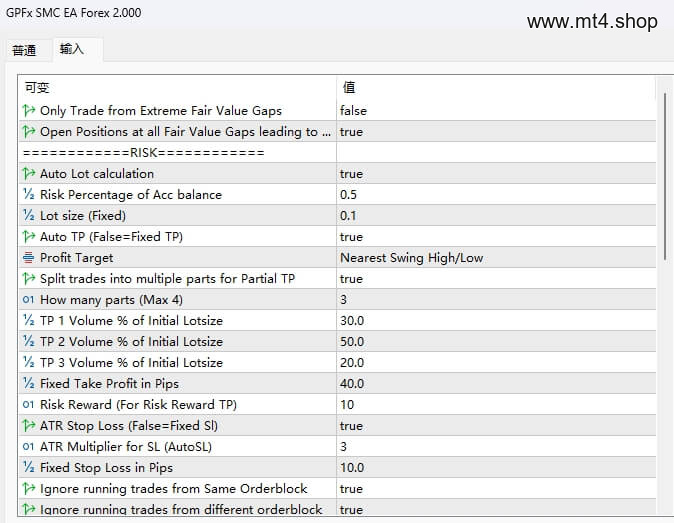Click boolean icon for Only Trade from Extreme Fair Value Gaps
The width and height of the screenshot is (674, 523).
[x=29, y=110]
